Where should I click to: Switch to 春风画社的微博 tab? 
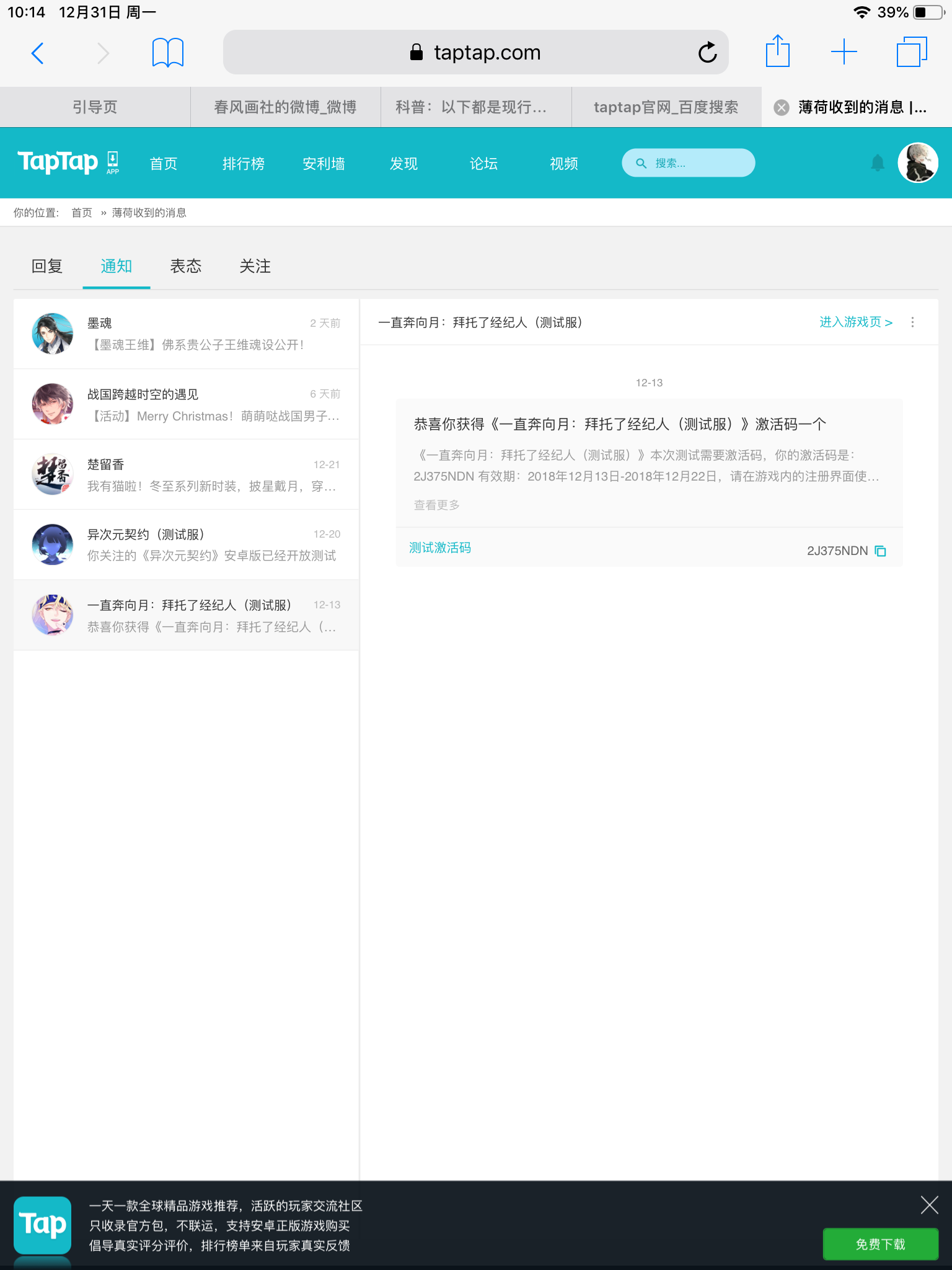pyautogui.click(x=285, y=107)
